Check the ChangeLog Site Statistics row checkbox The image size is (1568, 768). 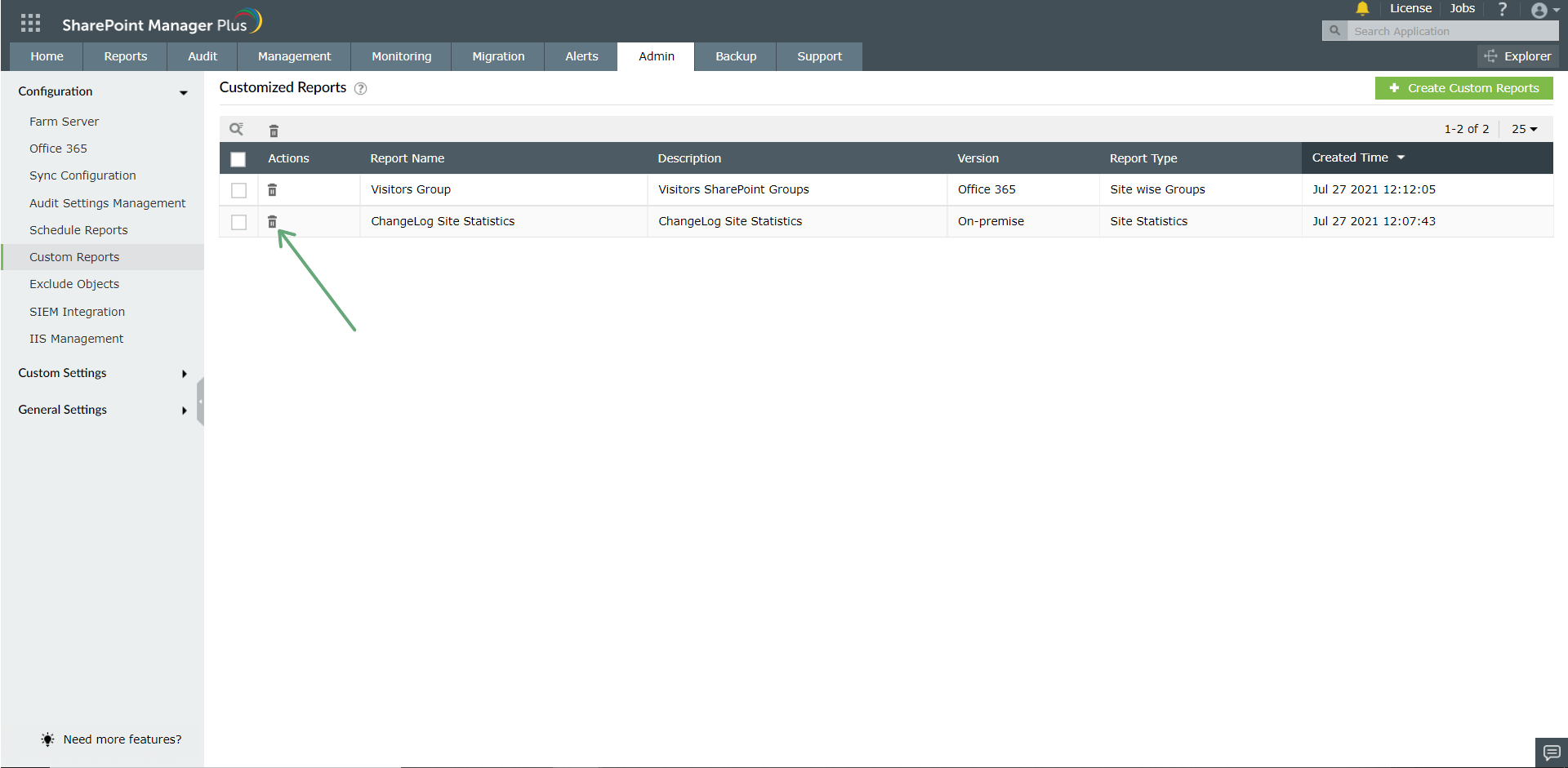click(238, 221)
